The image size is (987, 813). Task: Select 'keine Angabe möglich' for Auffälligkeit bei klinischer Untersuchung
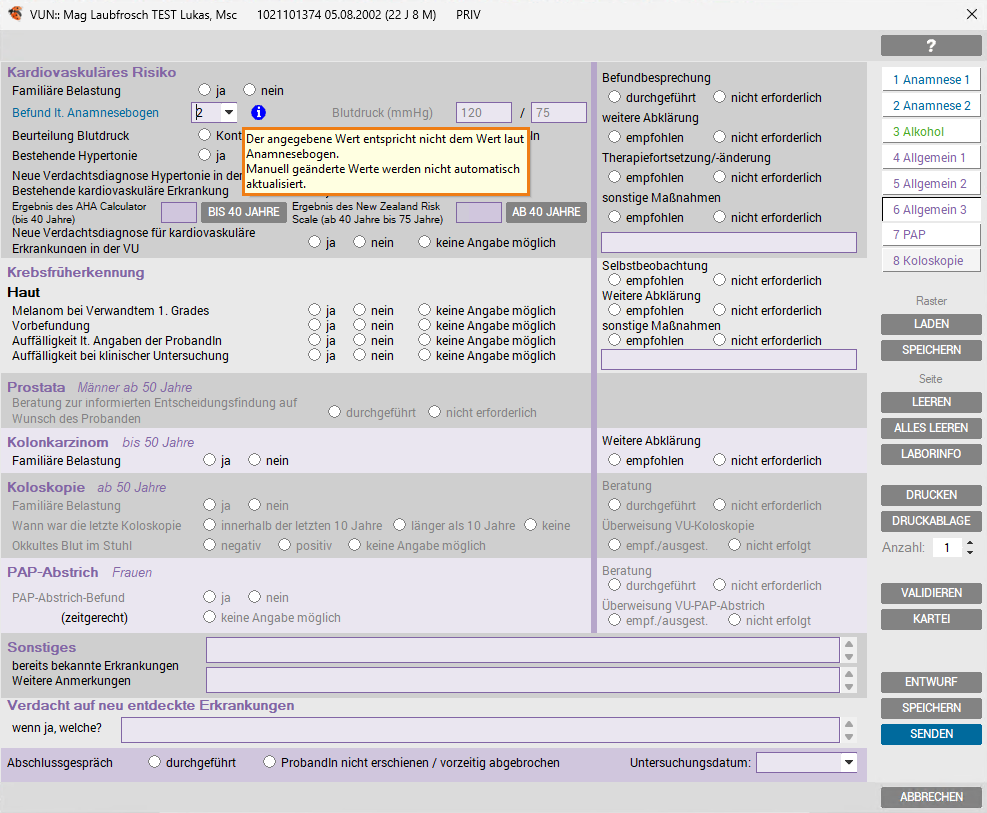424,356
